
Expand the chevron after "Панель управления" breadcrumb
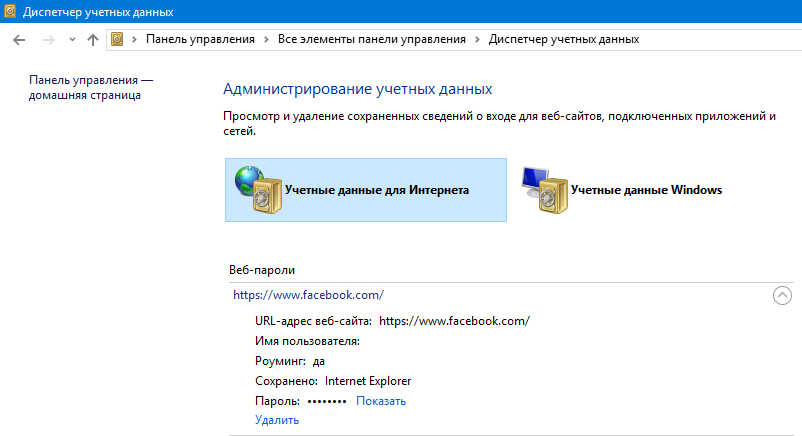266,40
